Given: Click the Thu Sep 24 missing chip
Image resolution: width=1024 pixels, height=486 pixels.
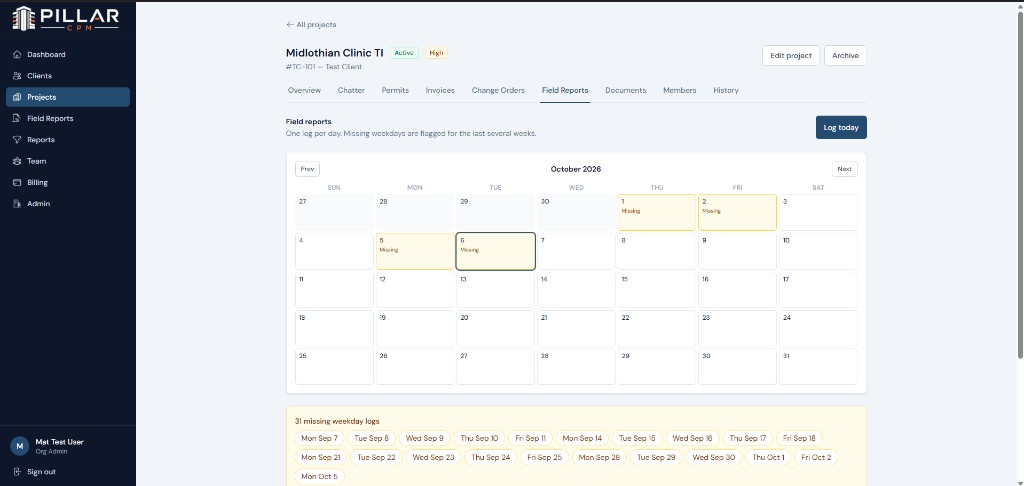Looking at the screenshot, I should (x=490, y=457).
